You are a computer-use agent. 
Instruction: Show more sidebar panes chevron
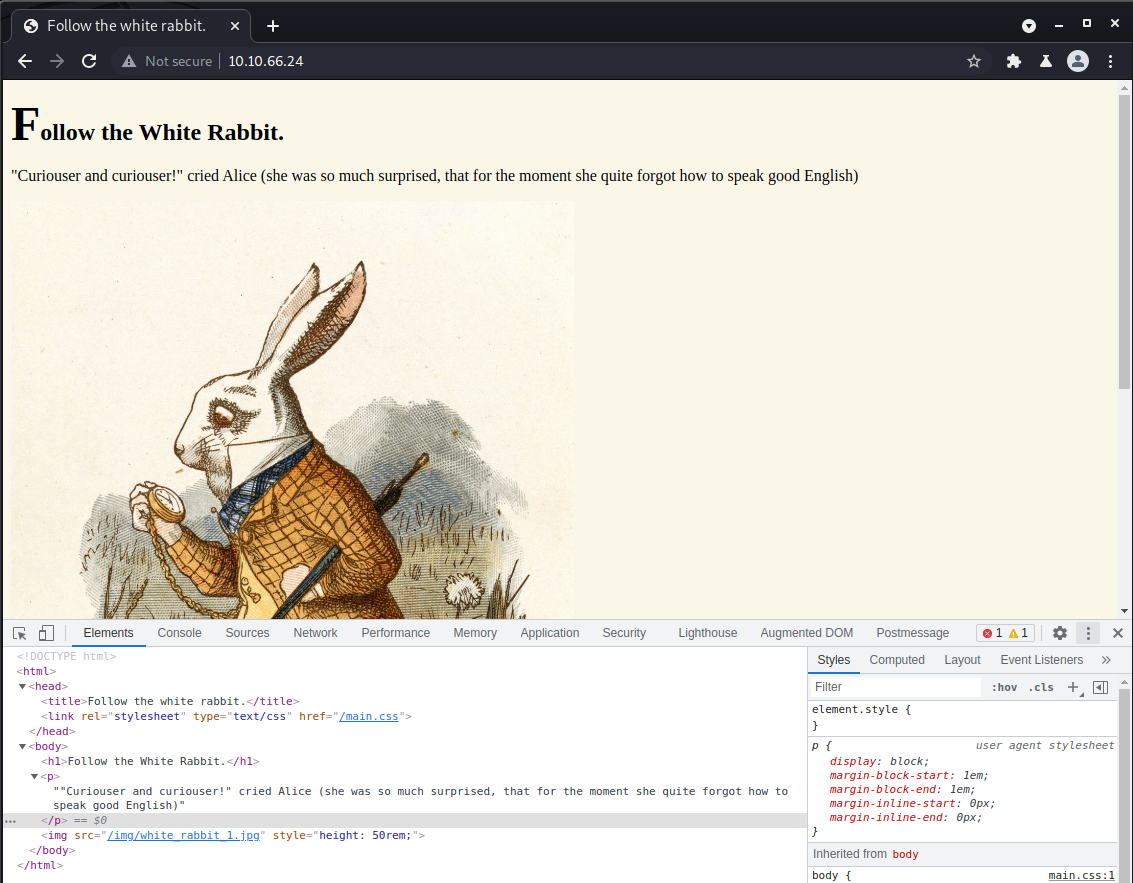(1106, 660)
